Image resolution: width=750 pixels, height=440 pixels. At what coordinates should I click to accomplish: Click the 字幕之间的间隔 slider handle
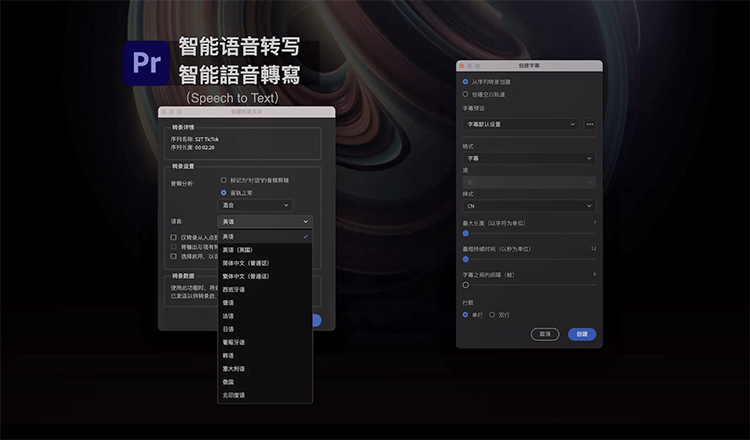point(465,285)
